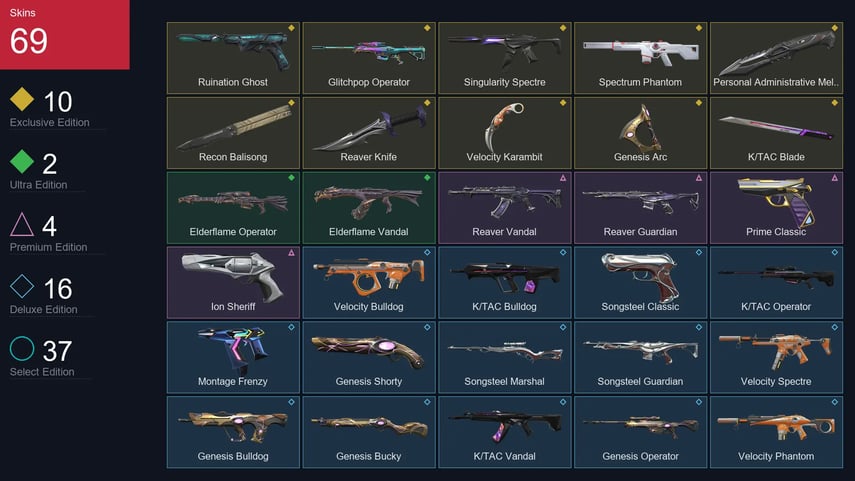Select the Elderflame Vandal skin card
Image resolution: width=855 pixels, height=481 pixels.
tap(369, 208)
